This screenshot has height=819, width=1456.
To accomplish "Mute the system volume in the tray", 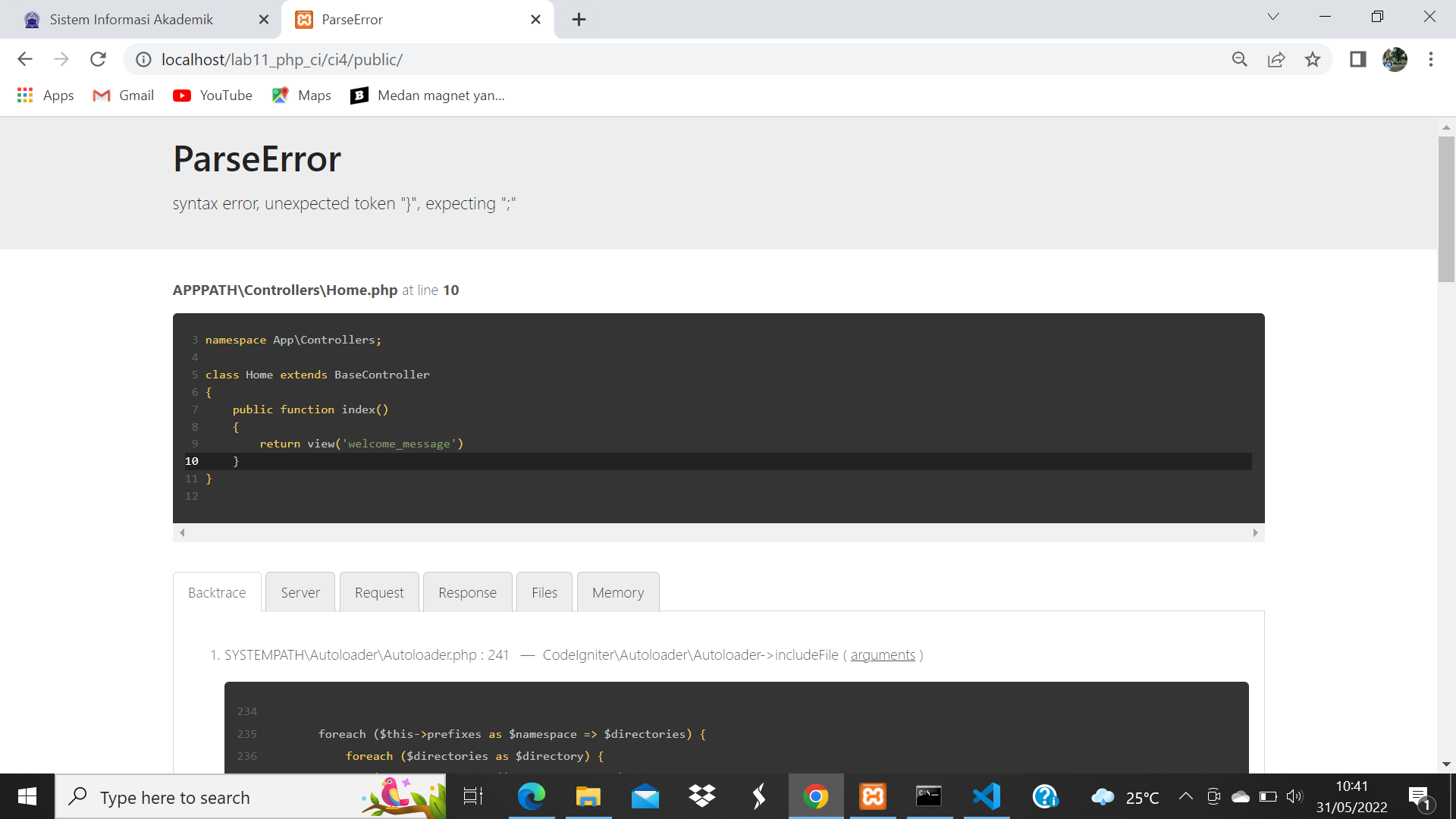I will click(1295, 796).
